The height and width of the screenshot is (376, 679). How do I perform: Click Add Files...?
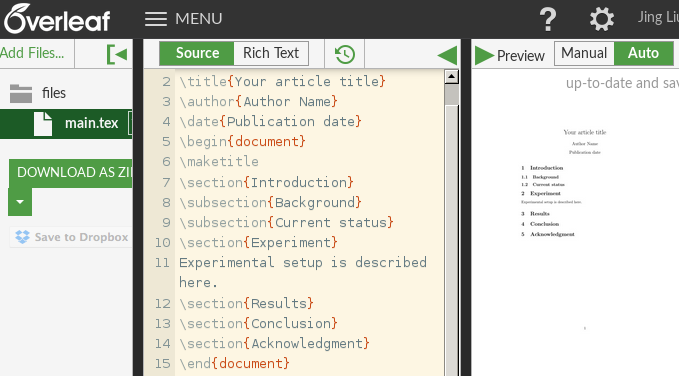[x=32, y=53]
